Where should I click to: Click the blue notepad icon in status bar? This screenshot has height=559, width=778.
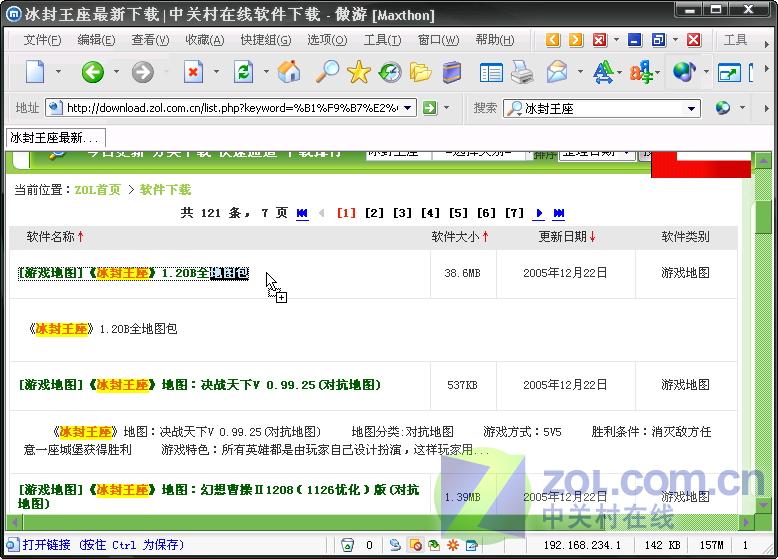471,545
